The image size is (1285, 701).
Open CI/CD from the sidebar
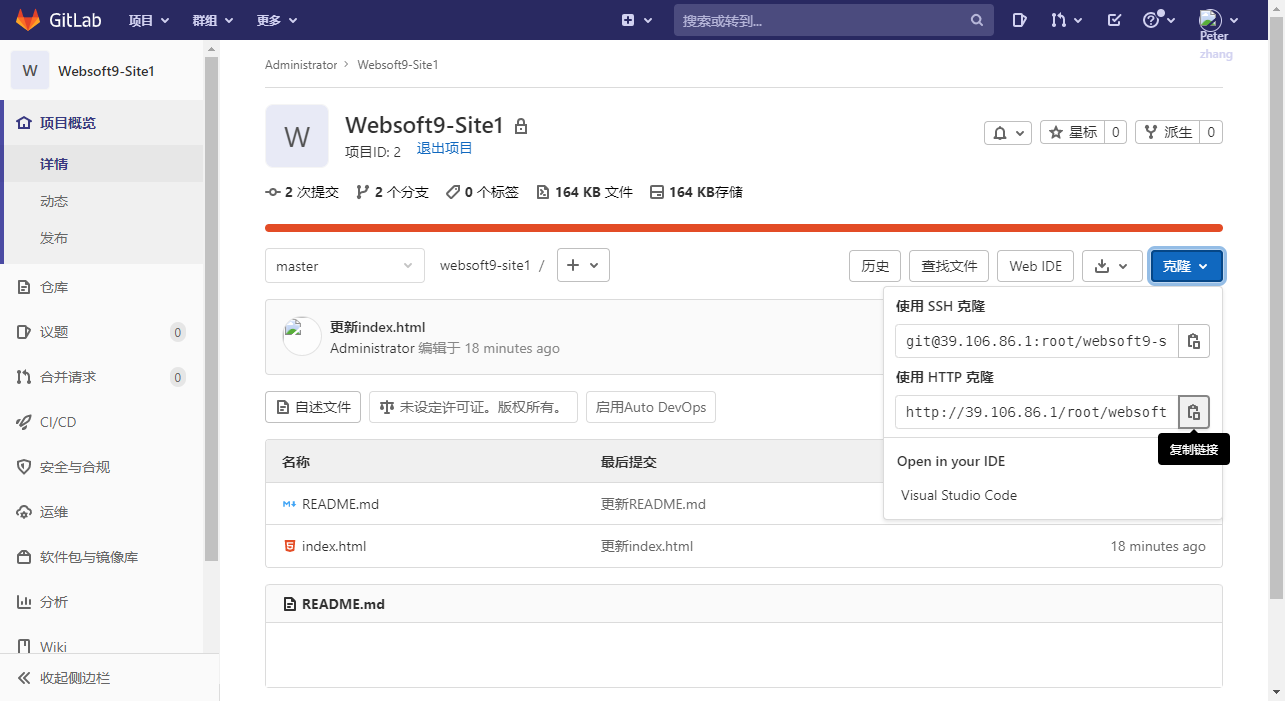58,422
